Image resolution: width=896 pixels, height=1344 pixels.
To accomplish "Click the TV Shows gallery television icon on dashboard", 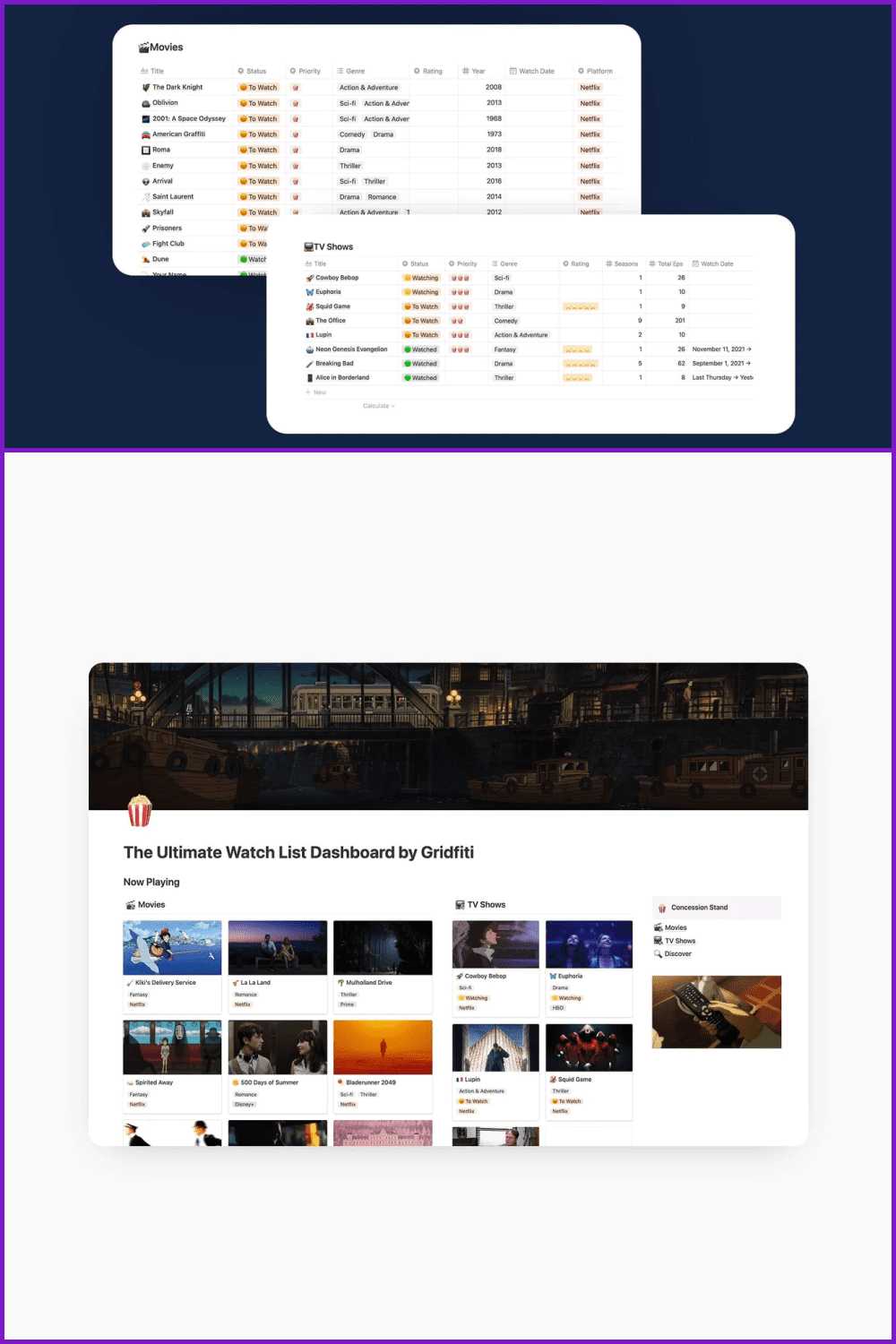I will click(x=460, y=905).
